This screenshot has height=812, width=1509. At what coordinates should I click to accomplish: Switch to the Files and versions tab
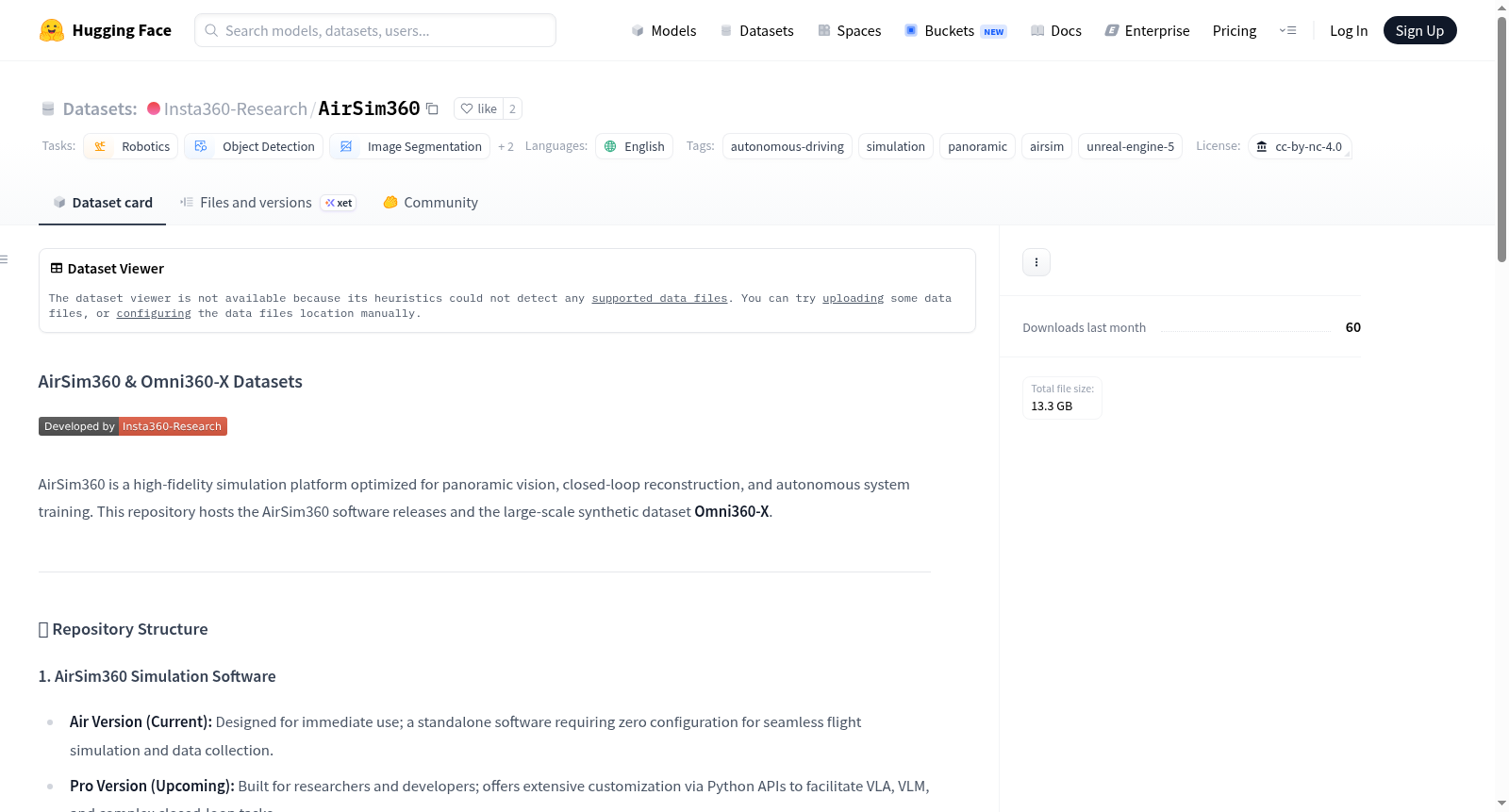(268, 203)
